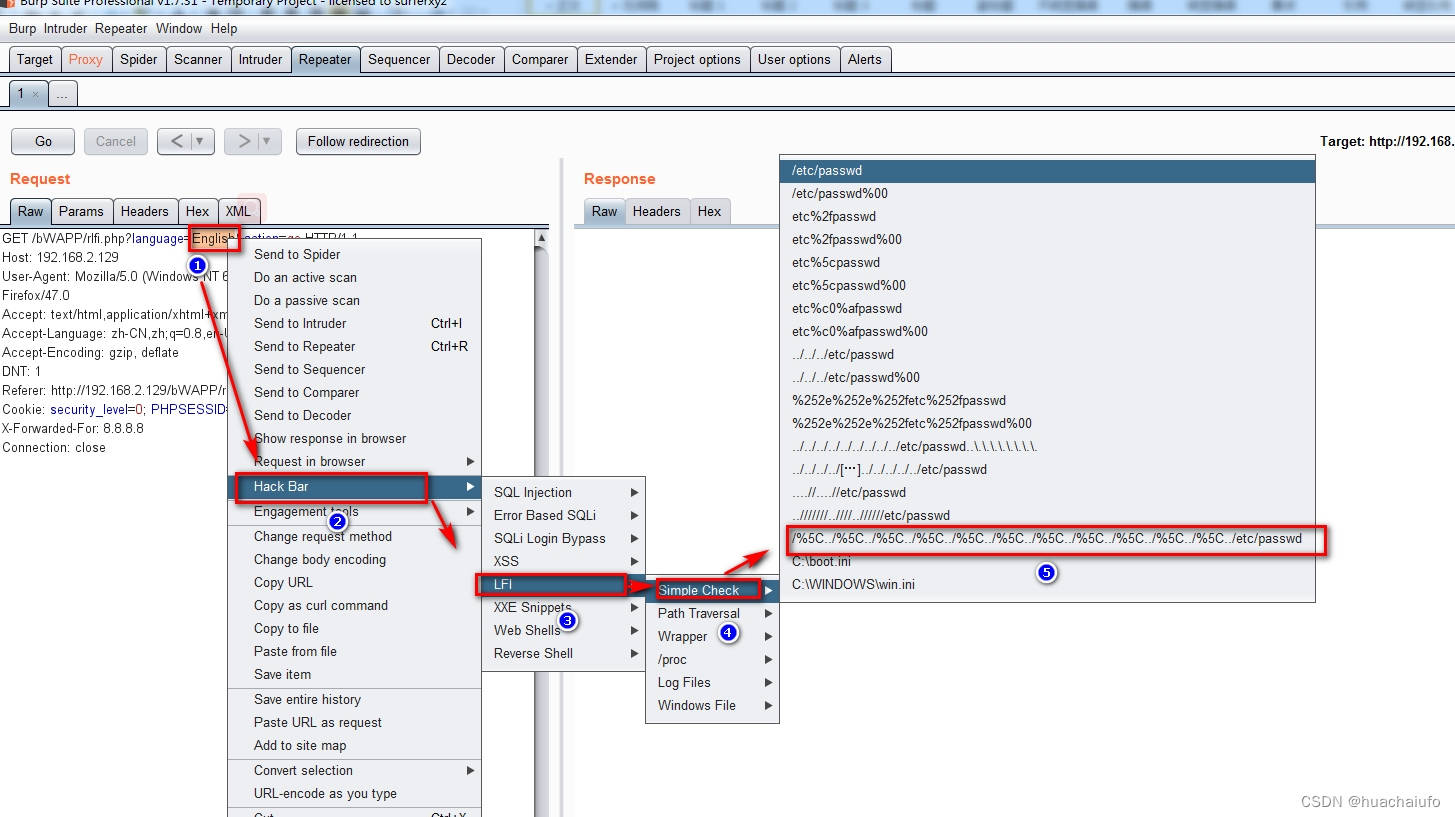
Task: Open the Window menu
Action: point(179,28)
